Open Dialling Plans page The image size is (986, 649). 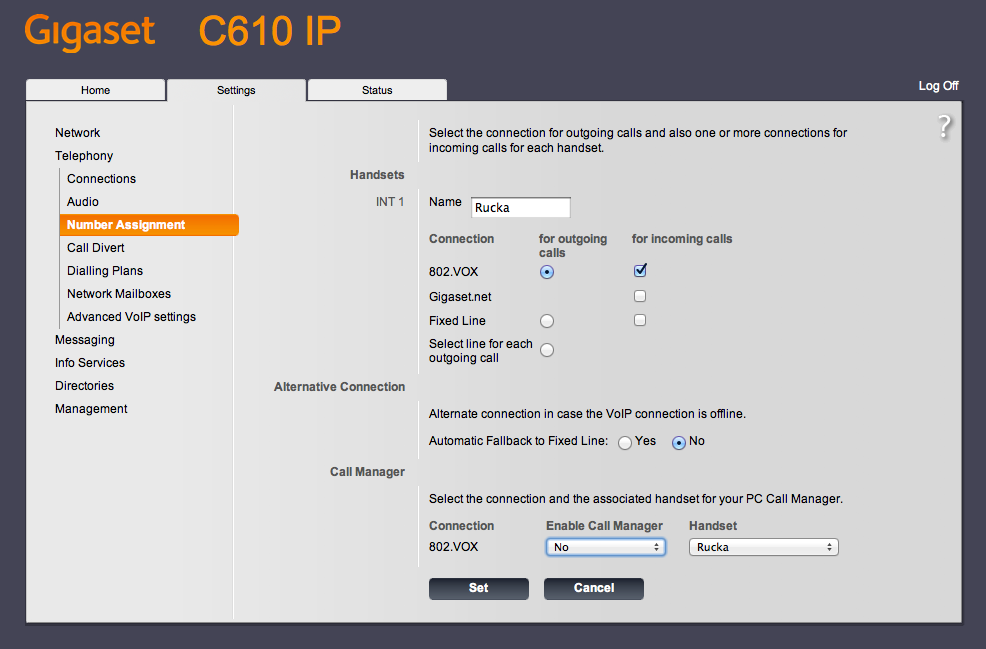pyautogui.click(x=105, y=271)
